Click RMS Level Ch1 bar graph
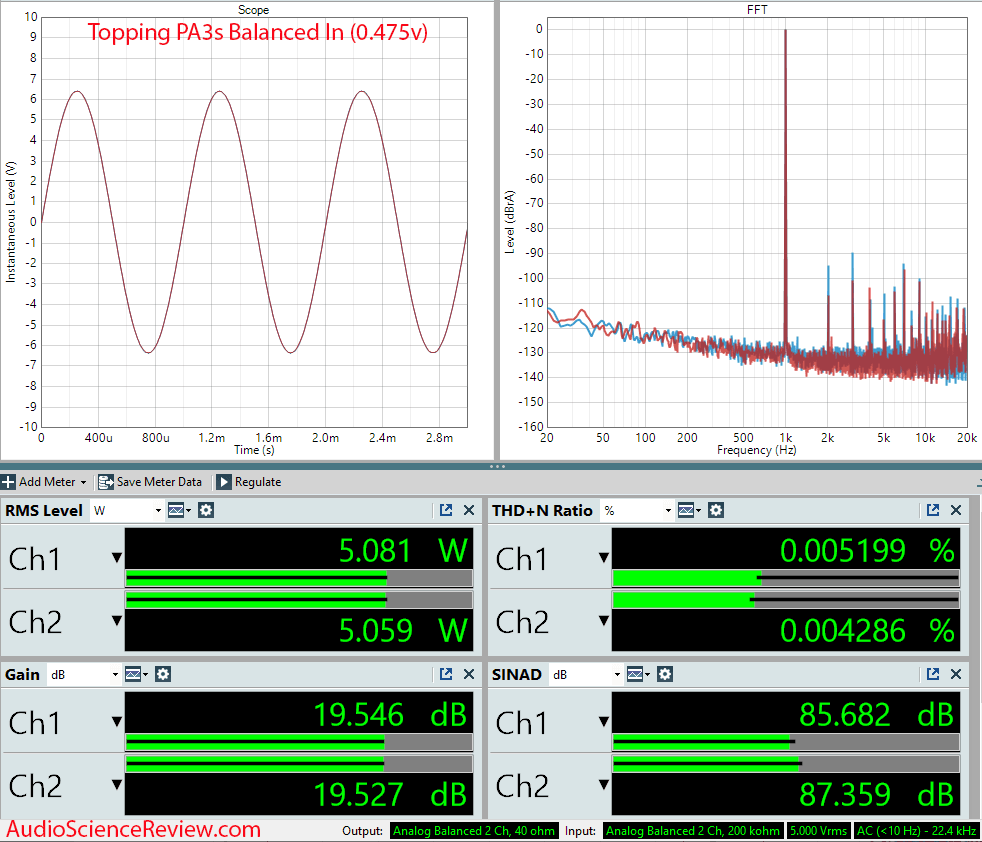The width and height of the screenshot is (982, 842). (x=299, y=578)
